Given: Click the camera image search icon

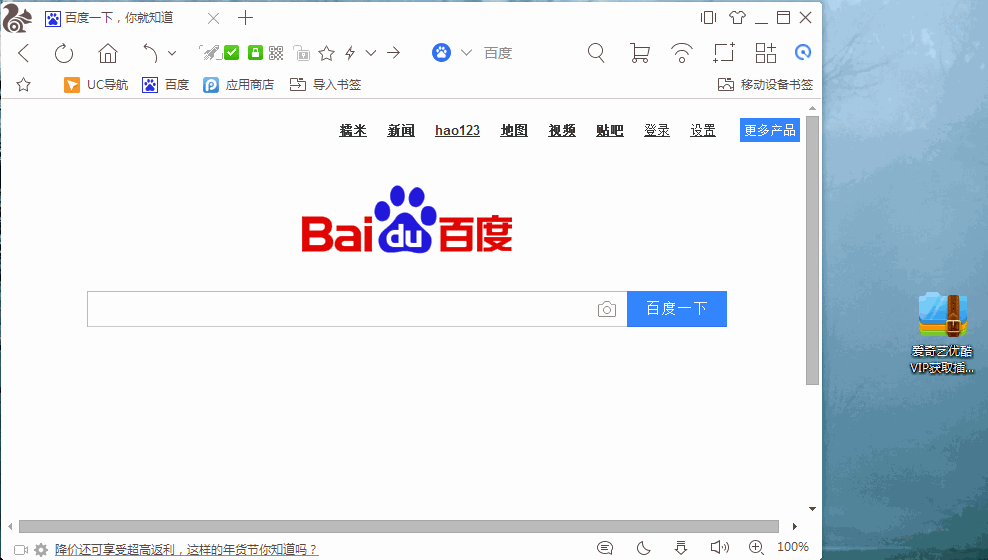Looking at the screenshot, I should (607, 309).
